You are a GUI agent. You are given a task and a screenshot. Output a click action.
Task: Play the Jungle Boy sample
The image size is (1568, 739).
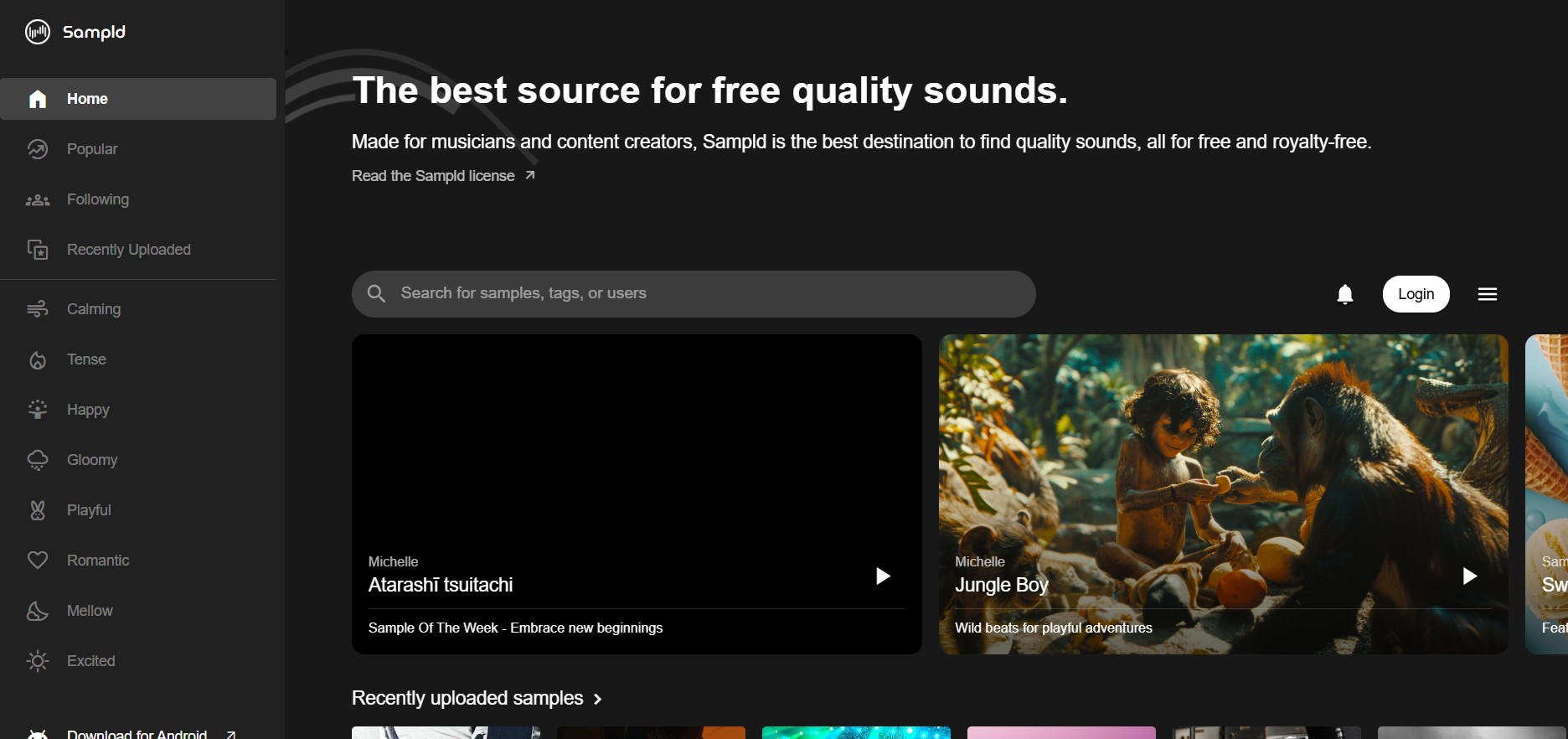[1468, 576]
